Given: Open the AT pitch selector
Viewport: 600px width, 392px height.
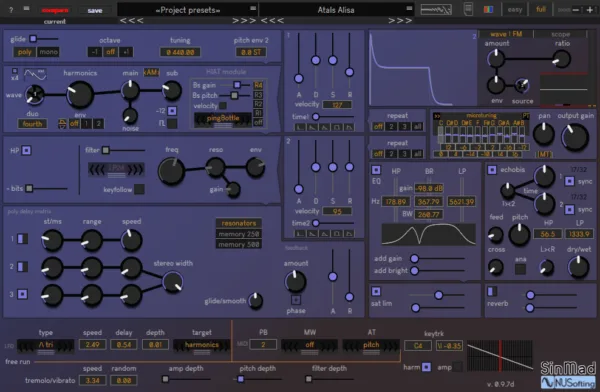Looking at the screenshot, I should (x=371, y=345).
